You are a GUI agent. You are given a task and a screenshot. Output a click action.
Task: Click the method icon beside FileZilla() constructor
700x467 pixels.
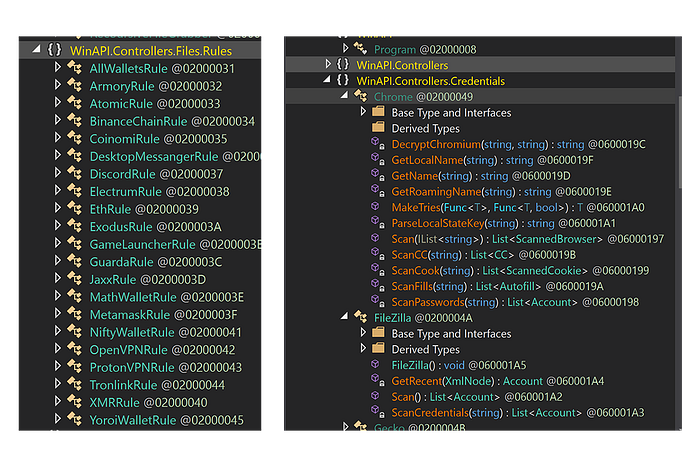[x=375, y=364]
